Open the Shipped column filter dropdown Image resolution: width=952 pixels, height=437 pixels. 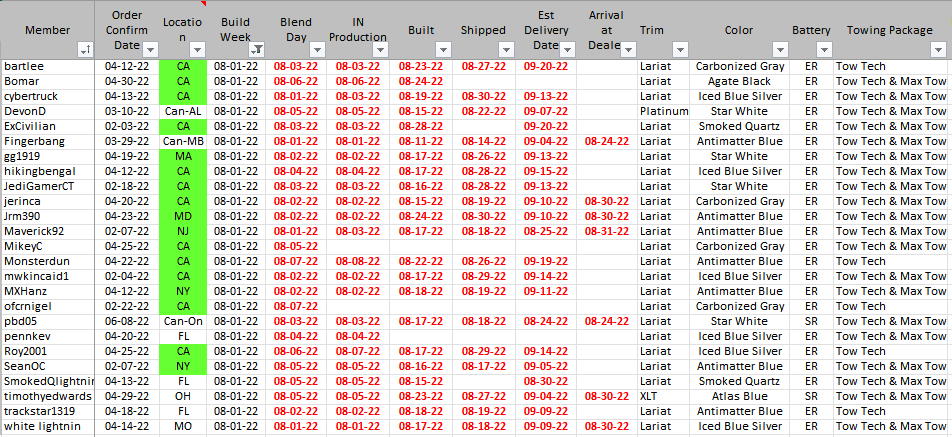tap(505, 48)
